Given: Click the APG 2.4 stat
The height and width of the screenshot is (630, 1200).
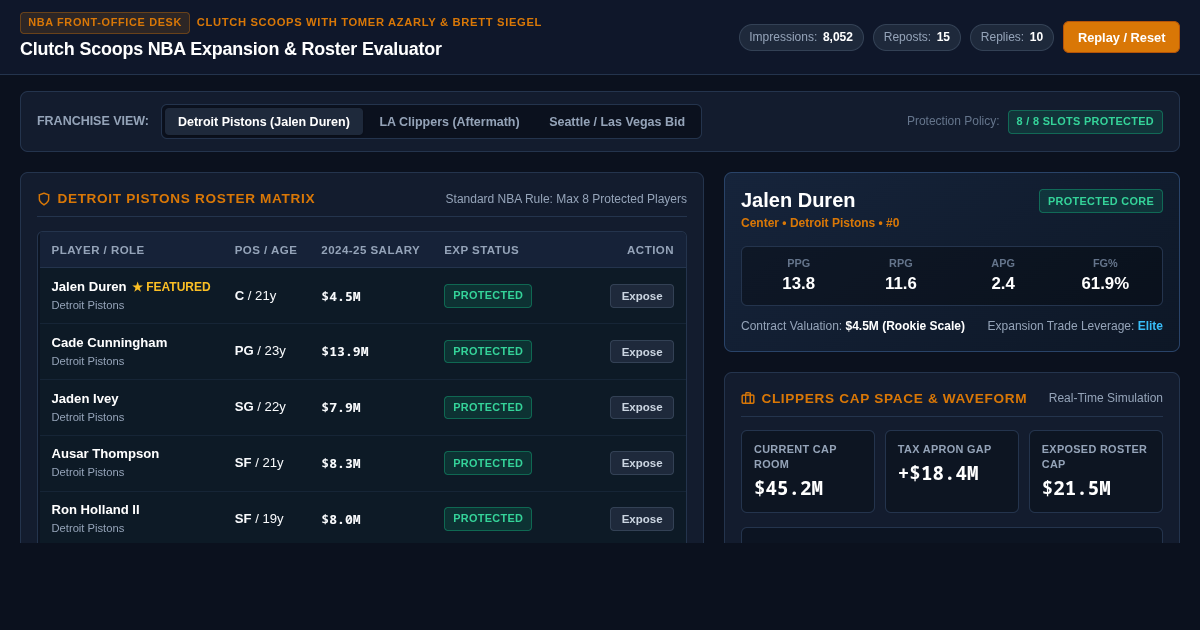Looking at the screenshot, I should click(x=1003, y=275).
